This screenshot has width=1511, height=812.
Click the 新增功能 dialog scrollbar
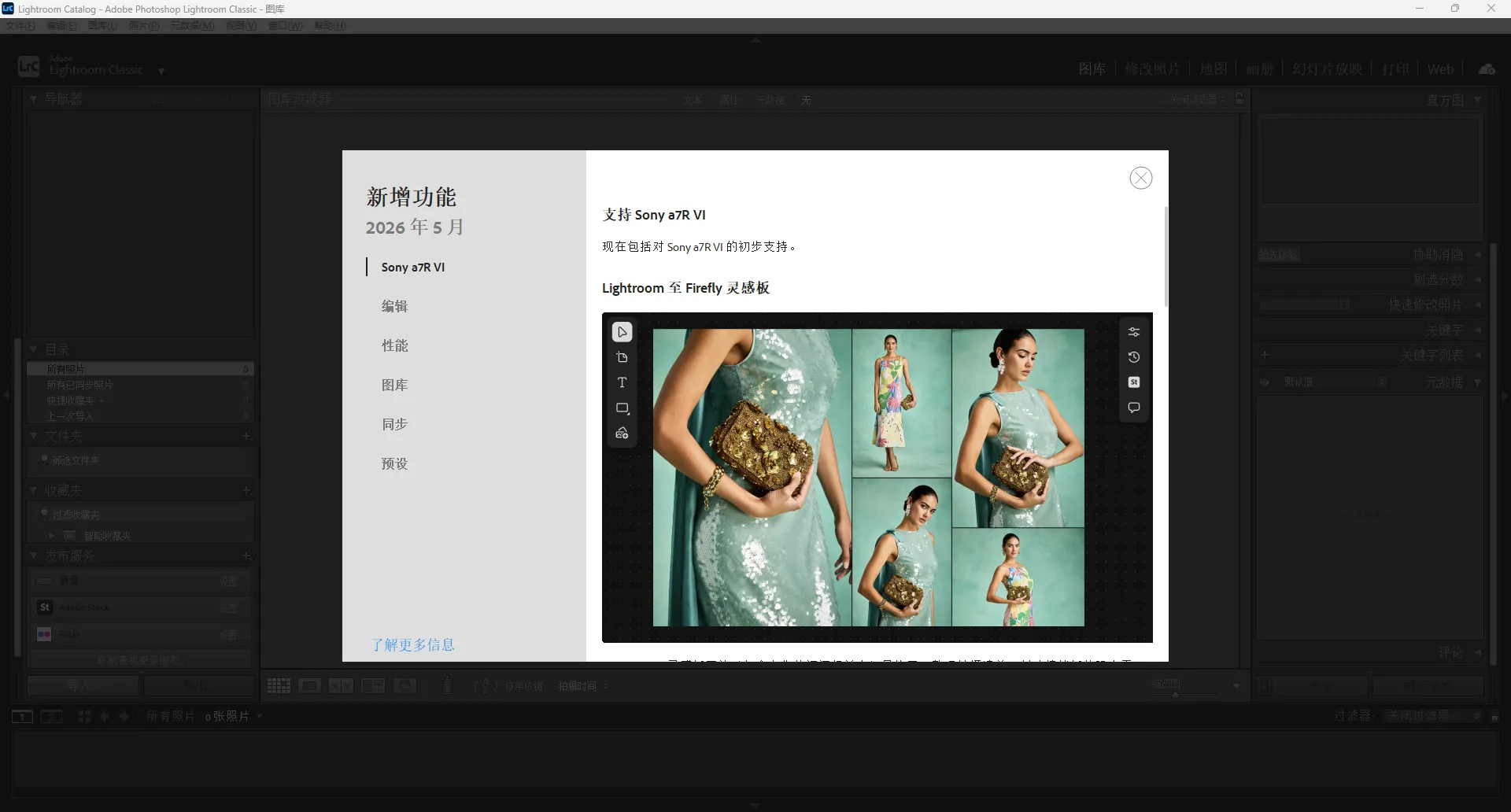(1166, 257)
